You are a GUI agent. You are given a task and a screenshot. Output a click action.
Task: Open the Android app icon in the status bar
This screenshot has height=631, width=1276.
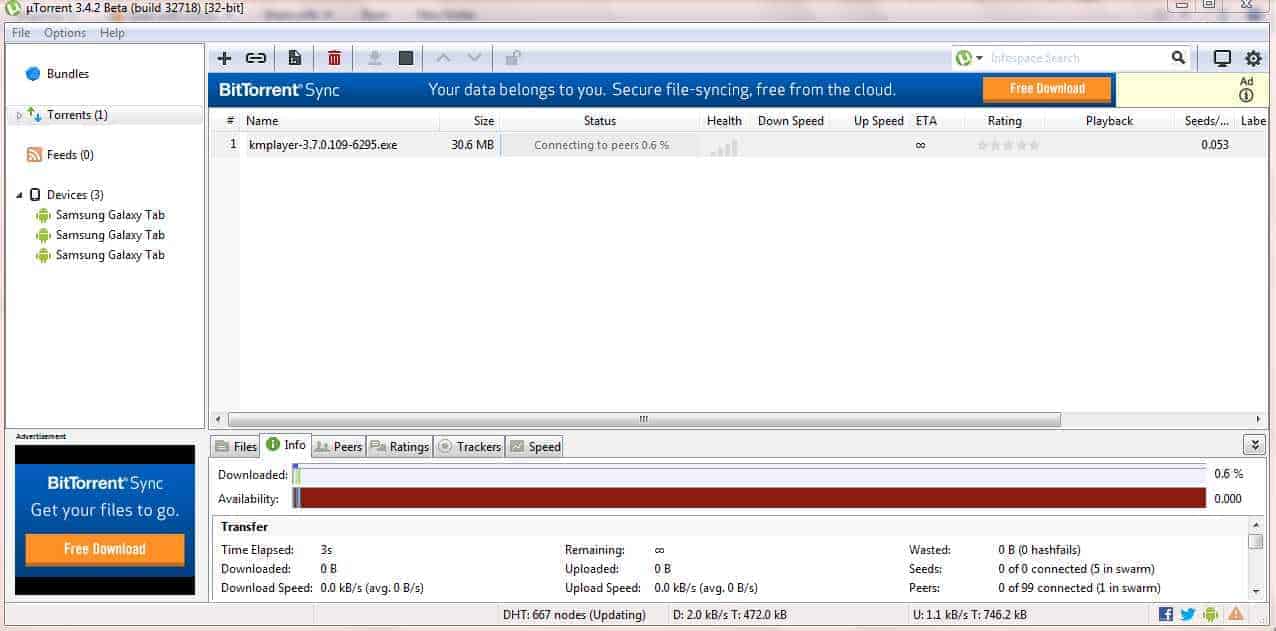coord(1210,615)
